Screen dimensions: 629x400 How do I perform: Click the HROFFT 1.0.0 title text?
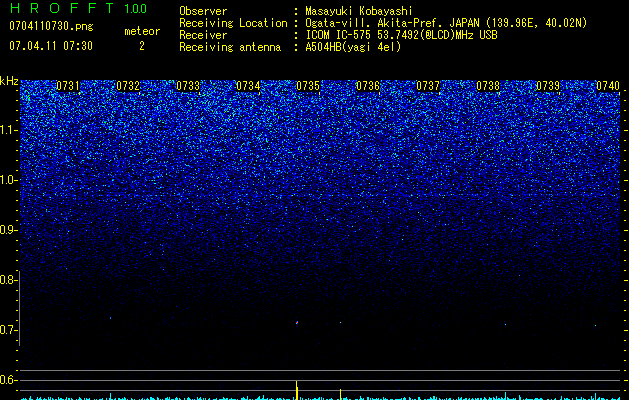coord(78,8)
